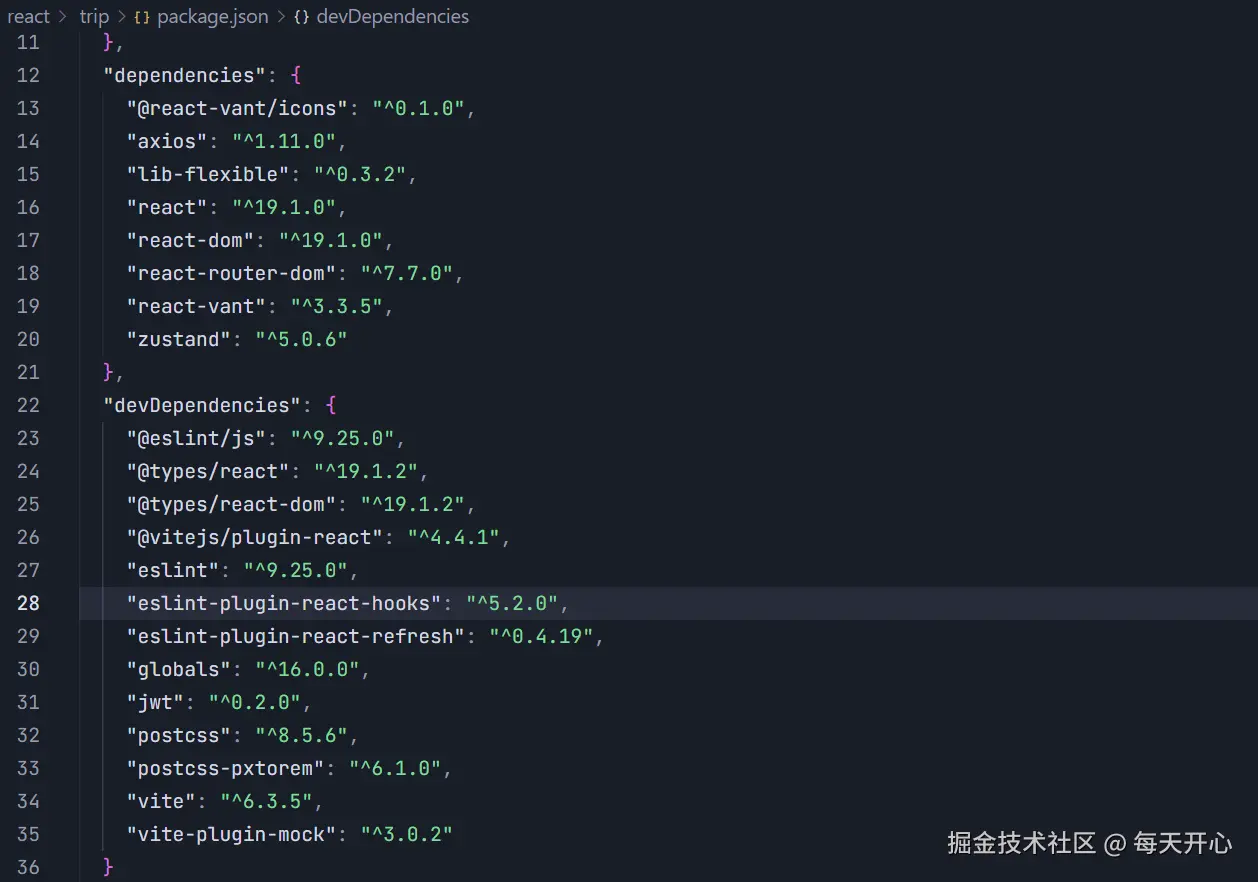Open the package.json breadcrumb item
This screenshot has height=882, width=1258.
click(212, 16)
